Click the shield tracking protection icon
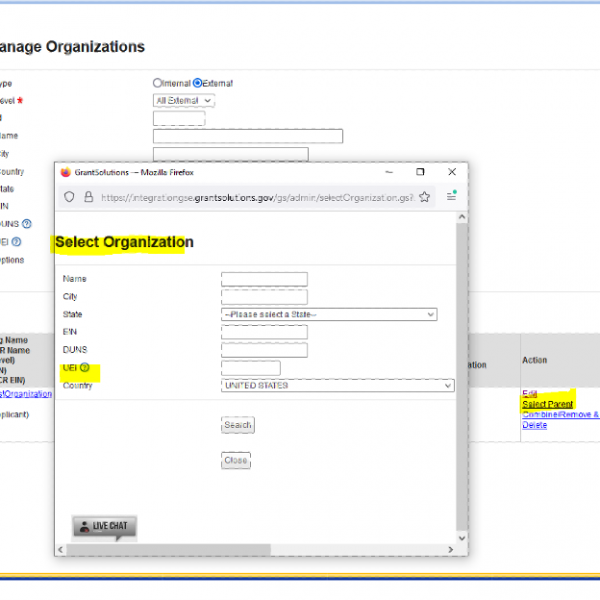The width and height of the screenshot is (600, 600). click(x=69, y=197)
